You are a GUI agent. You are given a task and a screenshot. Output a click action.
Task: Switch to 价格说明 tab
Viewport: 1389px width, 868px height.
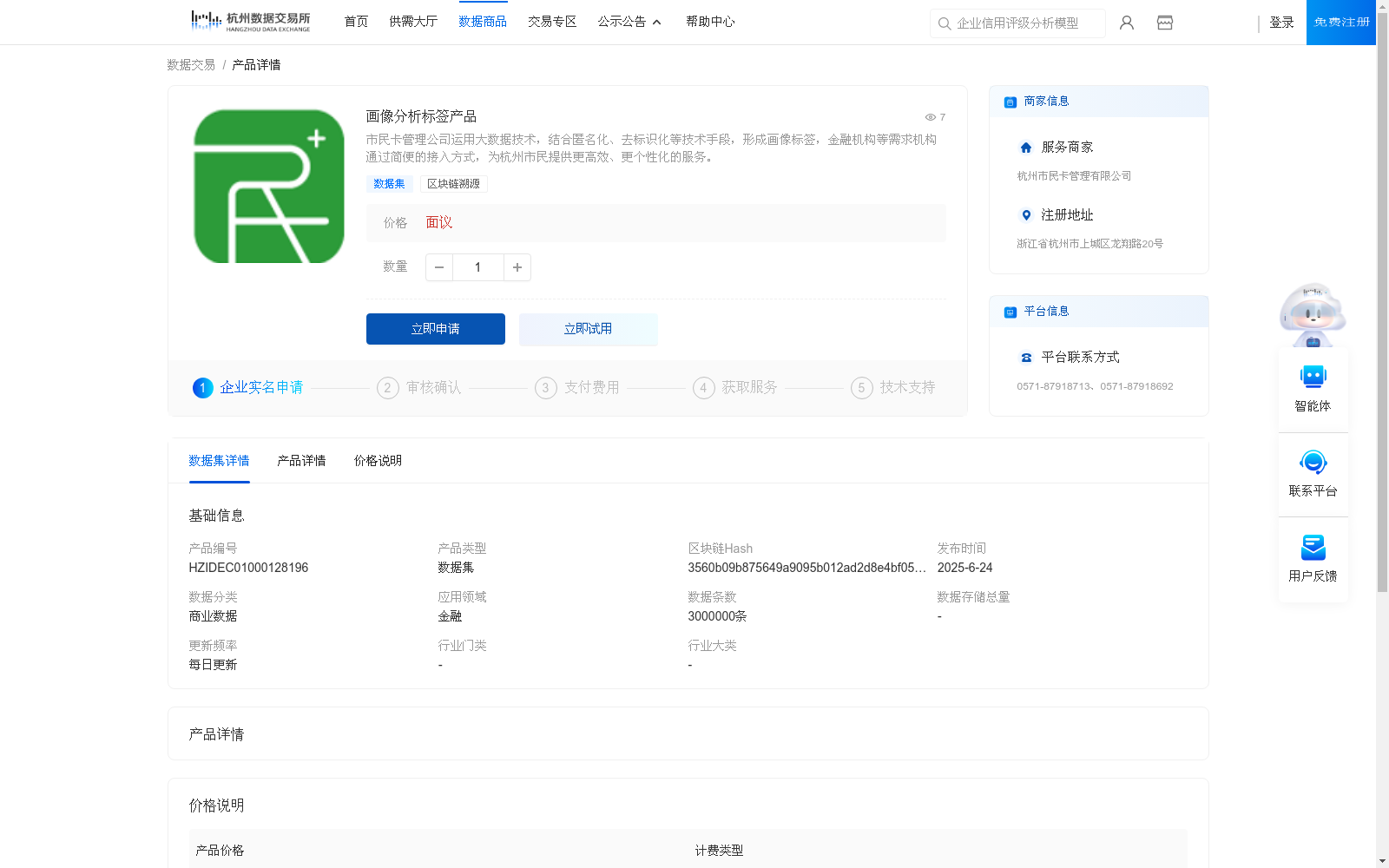[378, 461]
